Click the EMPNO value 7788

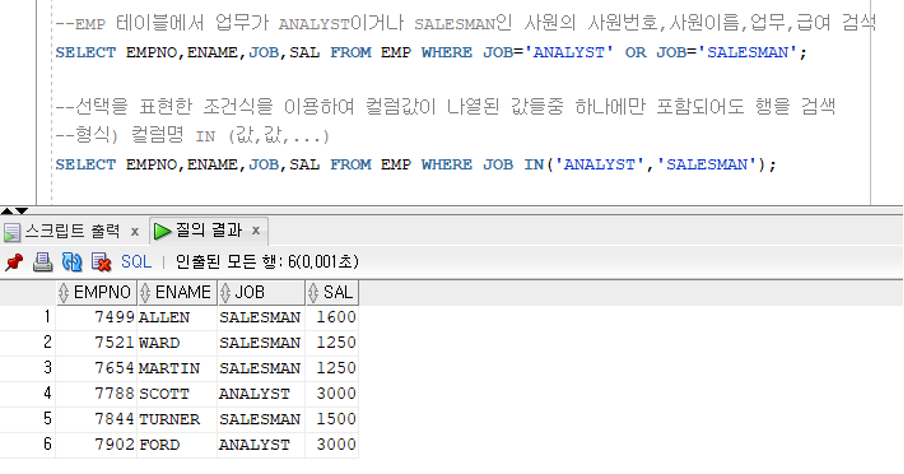click(96, 394)
